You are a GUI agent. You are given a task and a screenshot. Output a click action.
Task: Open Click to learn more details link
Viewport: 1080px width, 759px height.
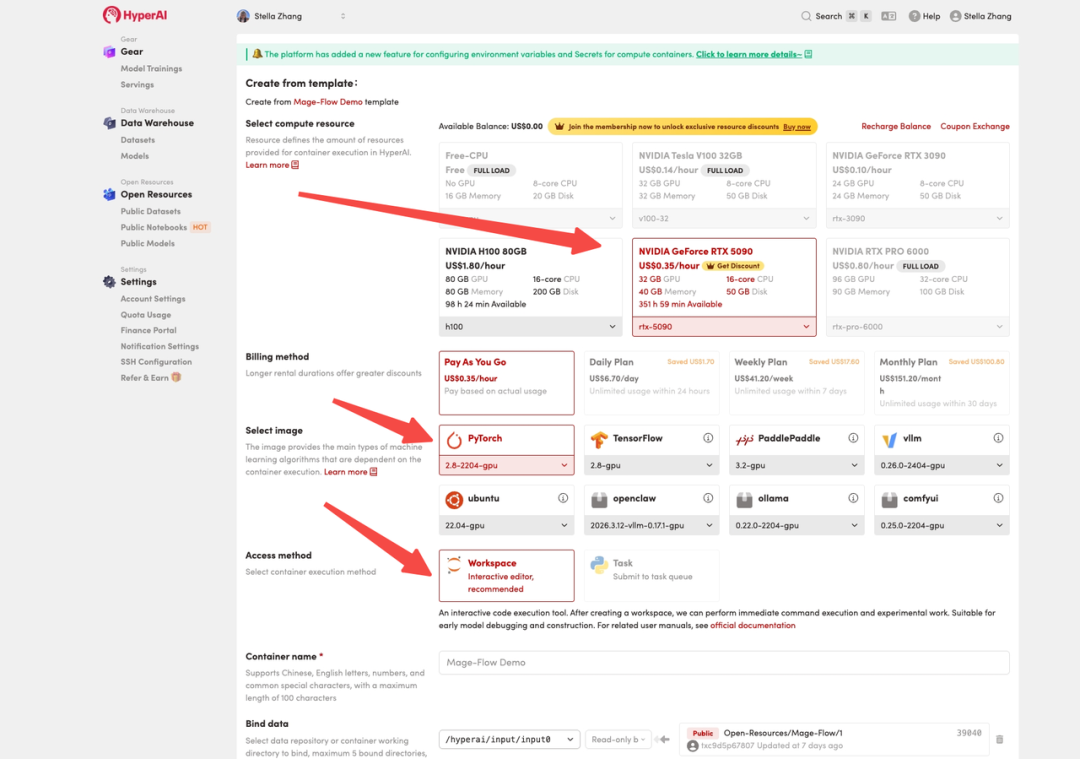click(x=749, y=54)
